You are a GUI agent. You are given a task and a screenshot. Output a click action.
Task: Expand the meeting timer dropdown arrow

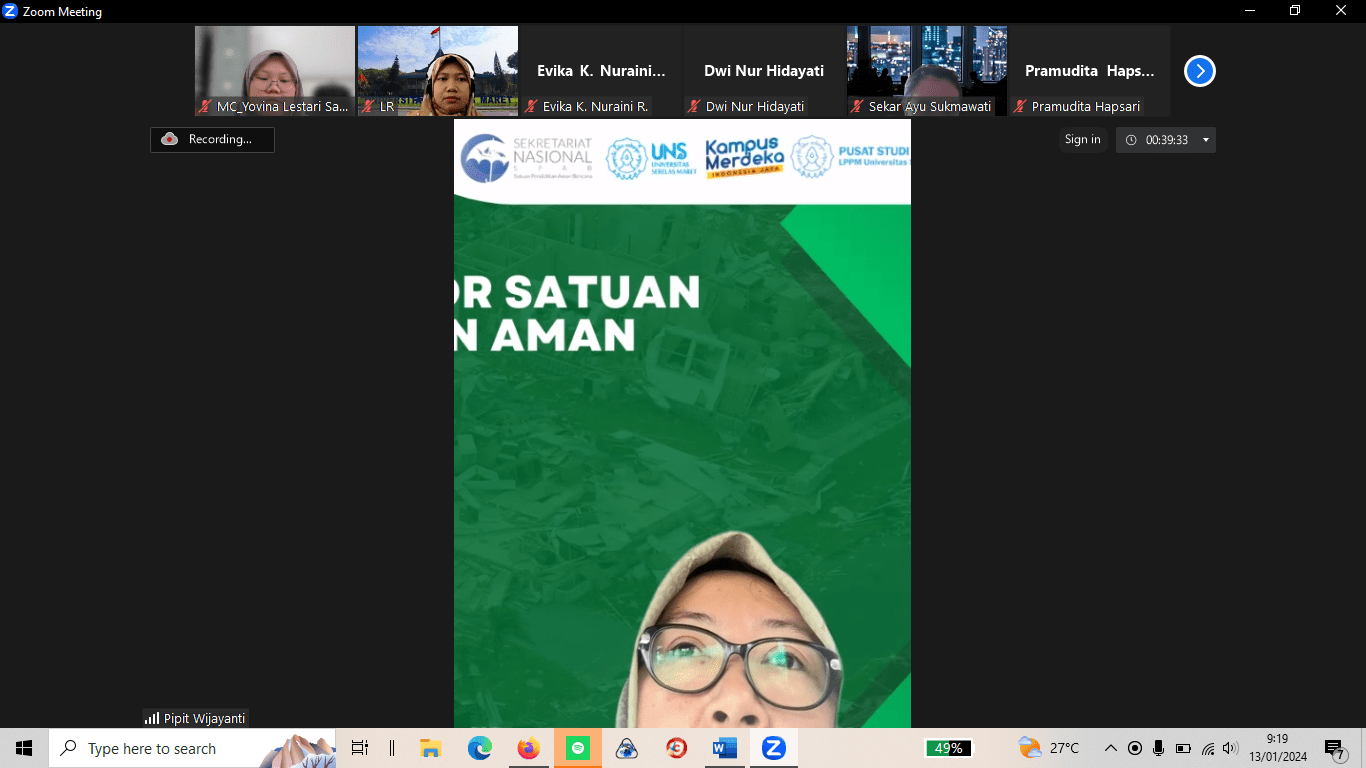click(1205, 140)
